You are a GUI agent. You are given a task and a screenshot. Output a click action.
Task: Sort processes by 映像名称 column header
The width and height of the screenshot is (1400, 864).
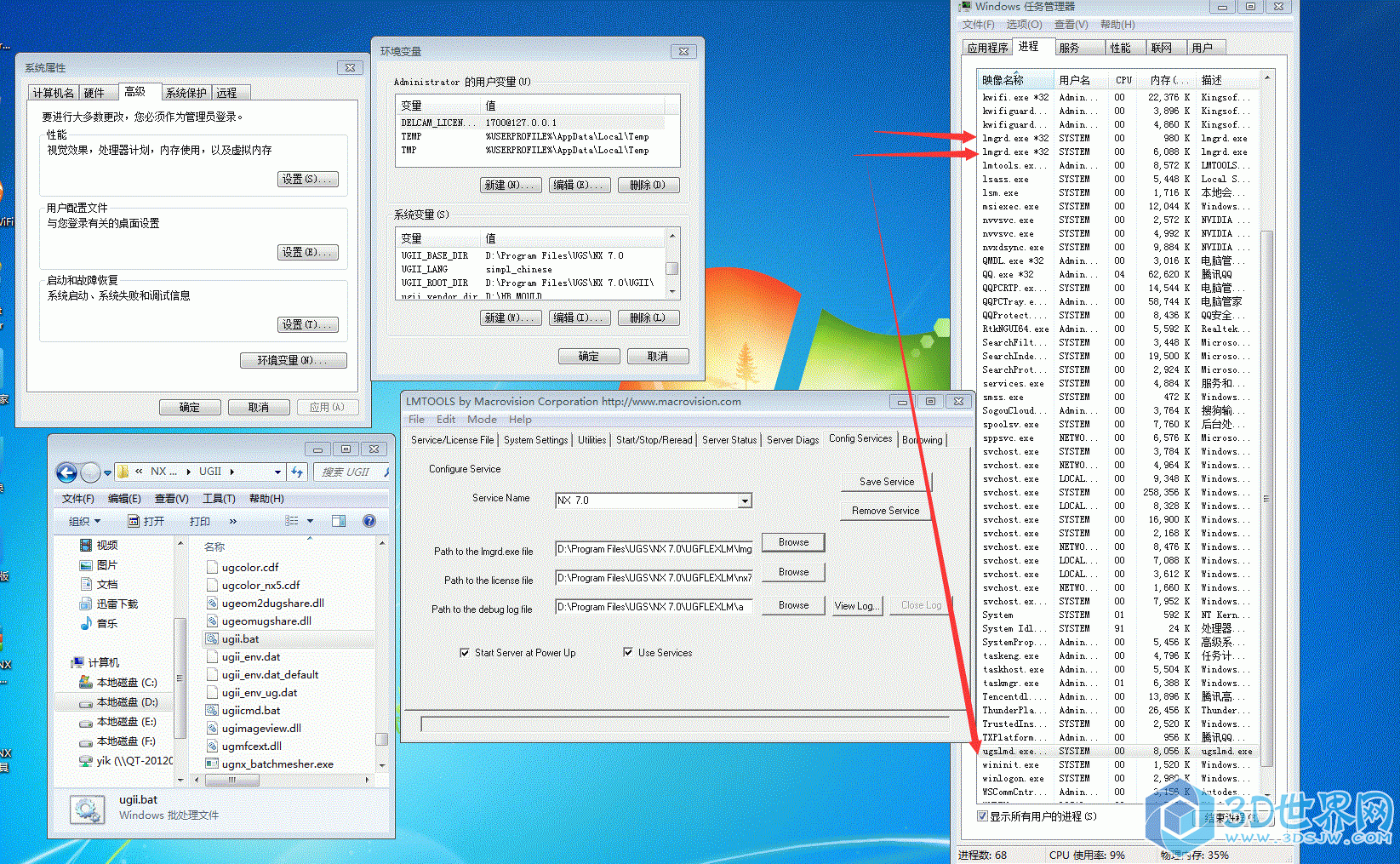(x=1015, y=80)
